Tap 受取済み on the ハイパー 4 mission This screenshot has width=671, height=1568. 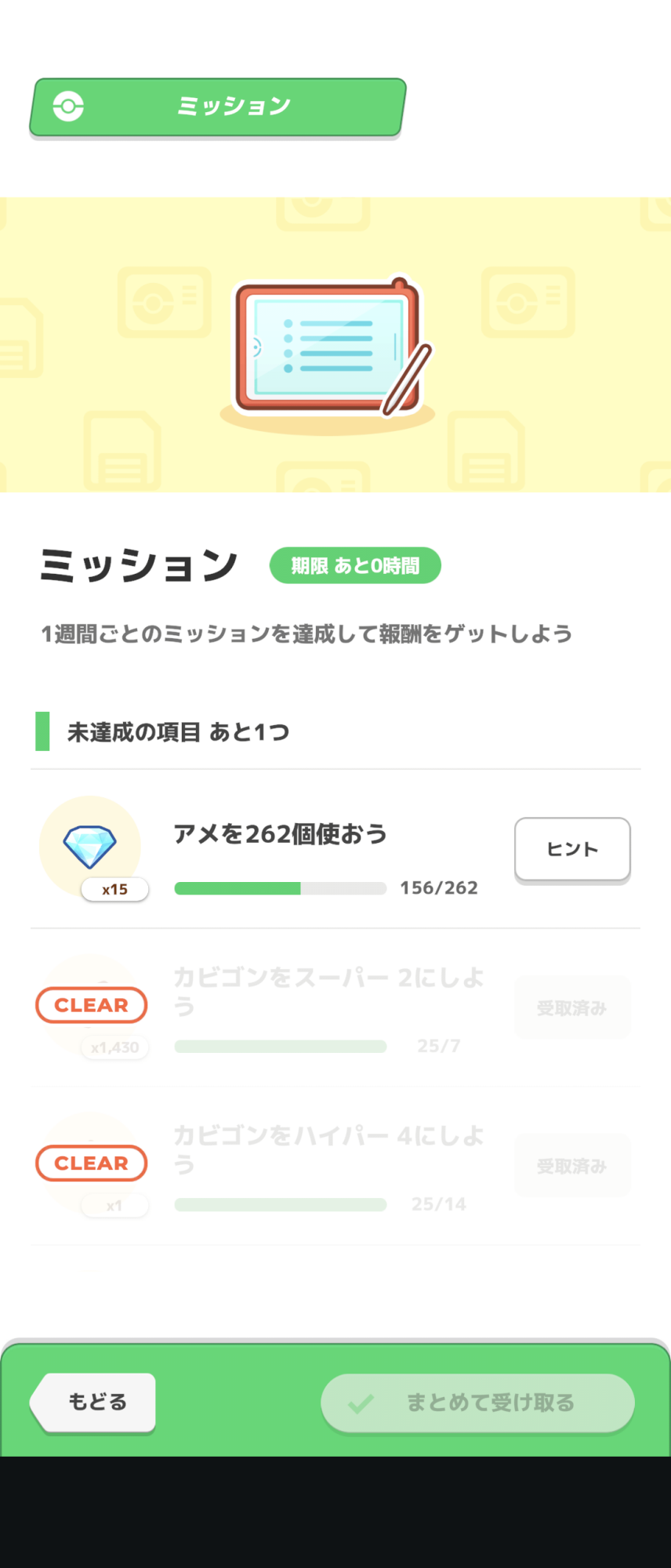572,1167
